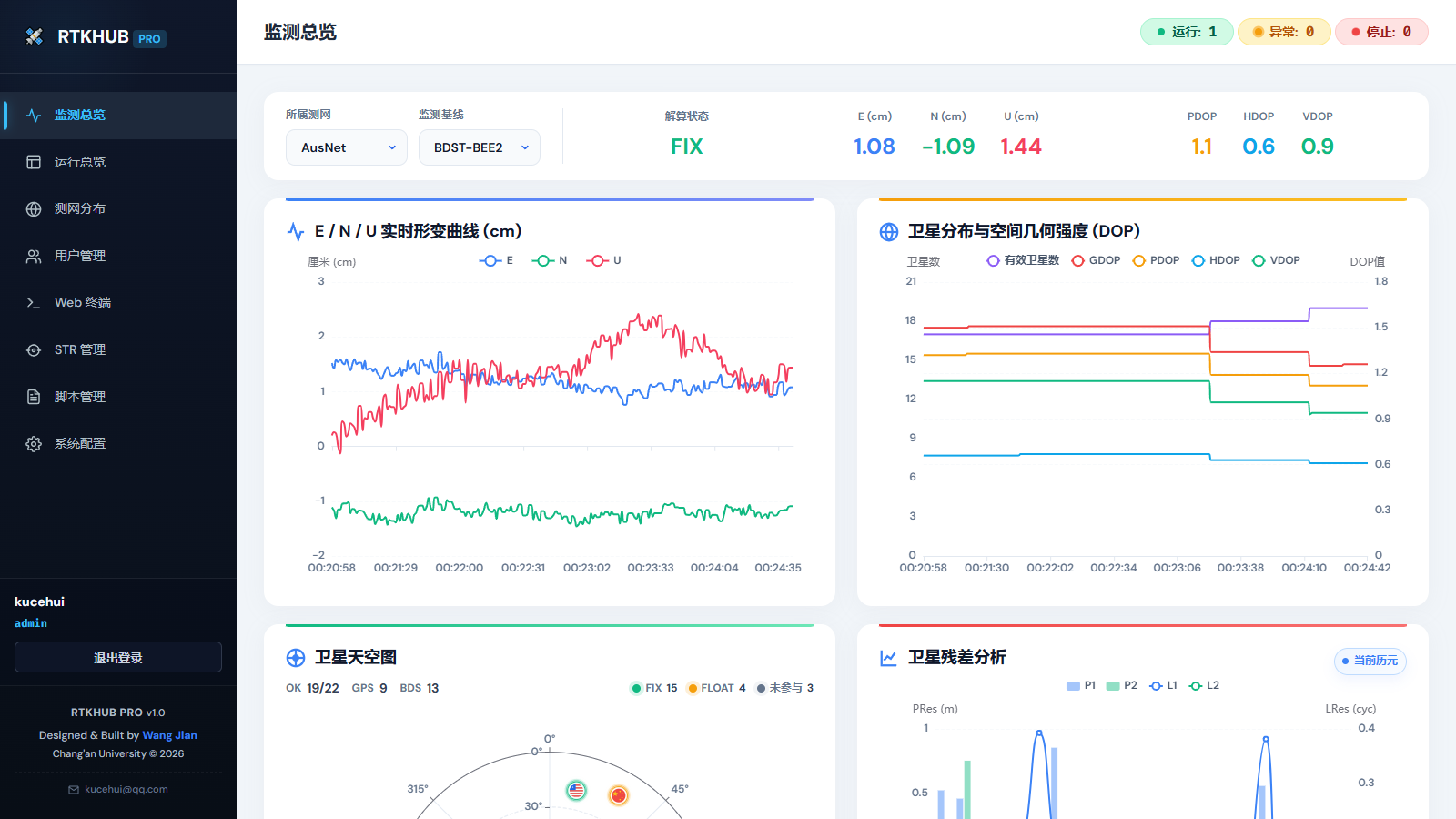This screenshot has height=819, width=1456.
Task: Click the 系统配置 gear icon in sidebar
Action: pyautogui.click(x=34, y=444)
